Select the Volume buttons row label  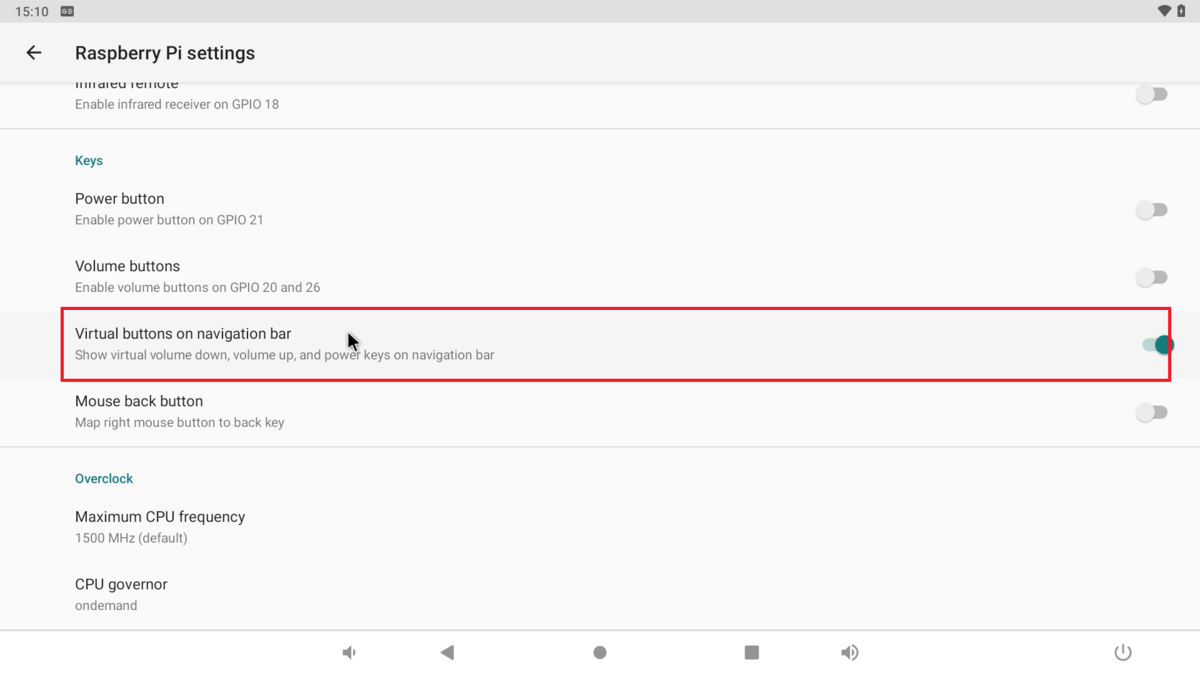pos(128,266)
